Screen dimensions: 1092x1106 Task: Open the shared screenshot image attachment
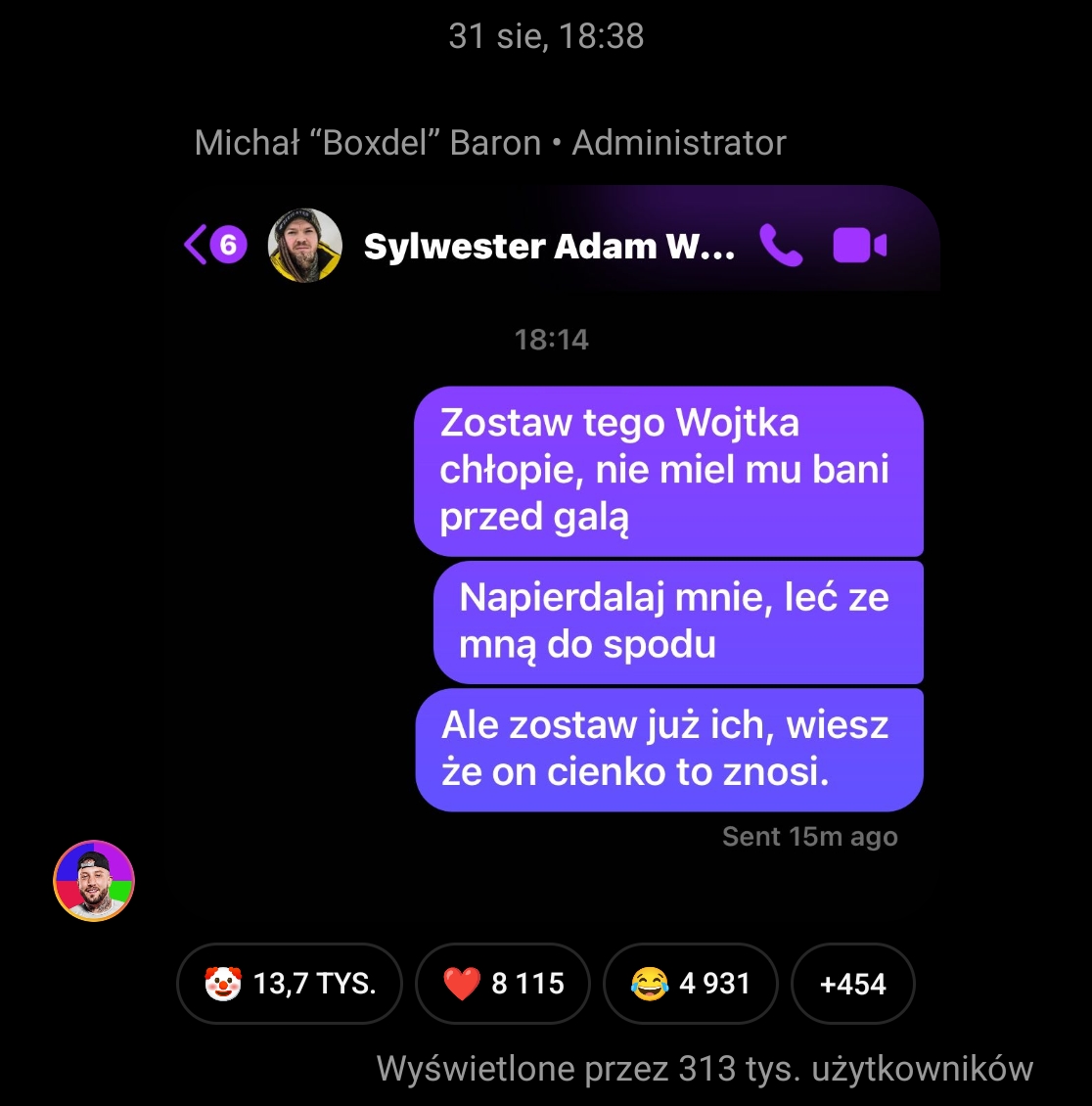pyautogui.click(x=557, y=519)
